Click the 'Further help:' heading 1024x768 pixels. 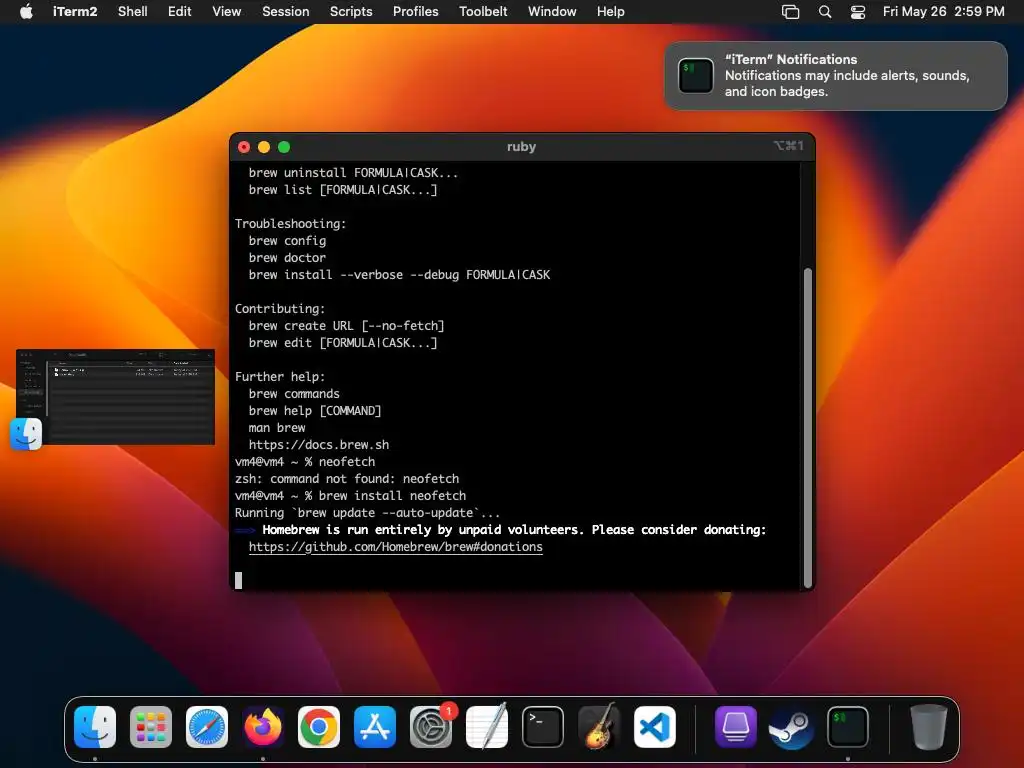click(280, 377)
